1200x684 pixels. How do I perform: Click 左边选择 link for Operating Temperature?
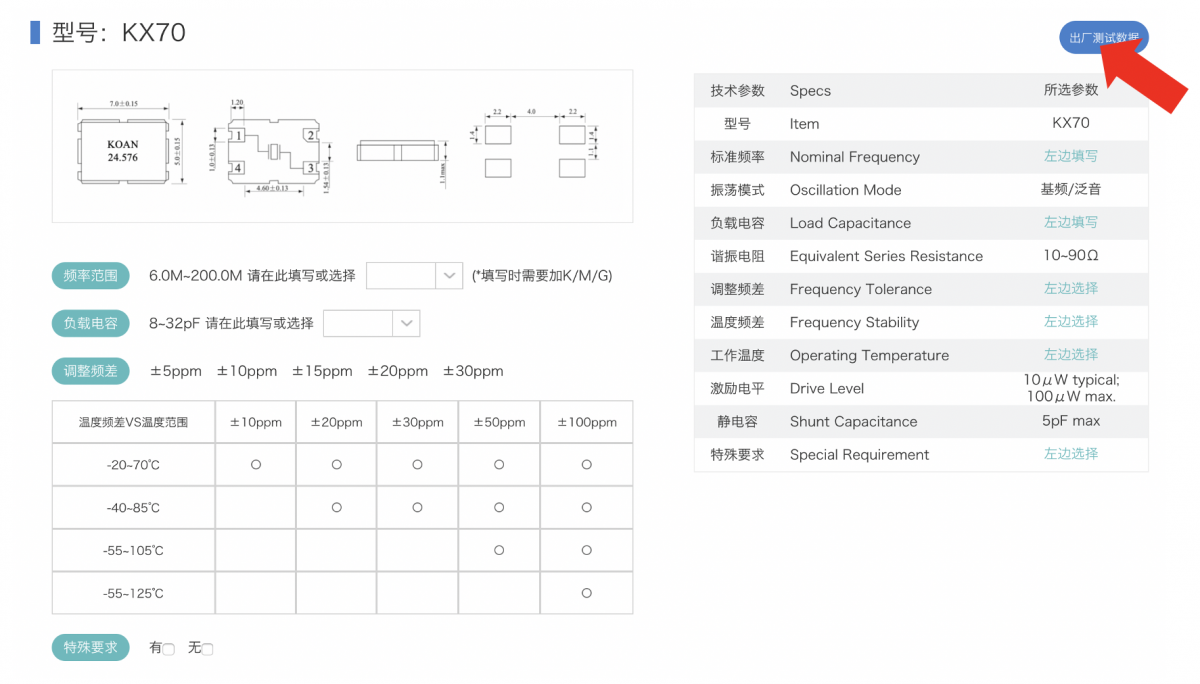pyautogui.click(x=1070, y=354)
